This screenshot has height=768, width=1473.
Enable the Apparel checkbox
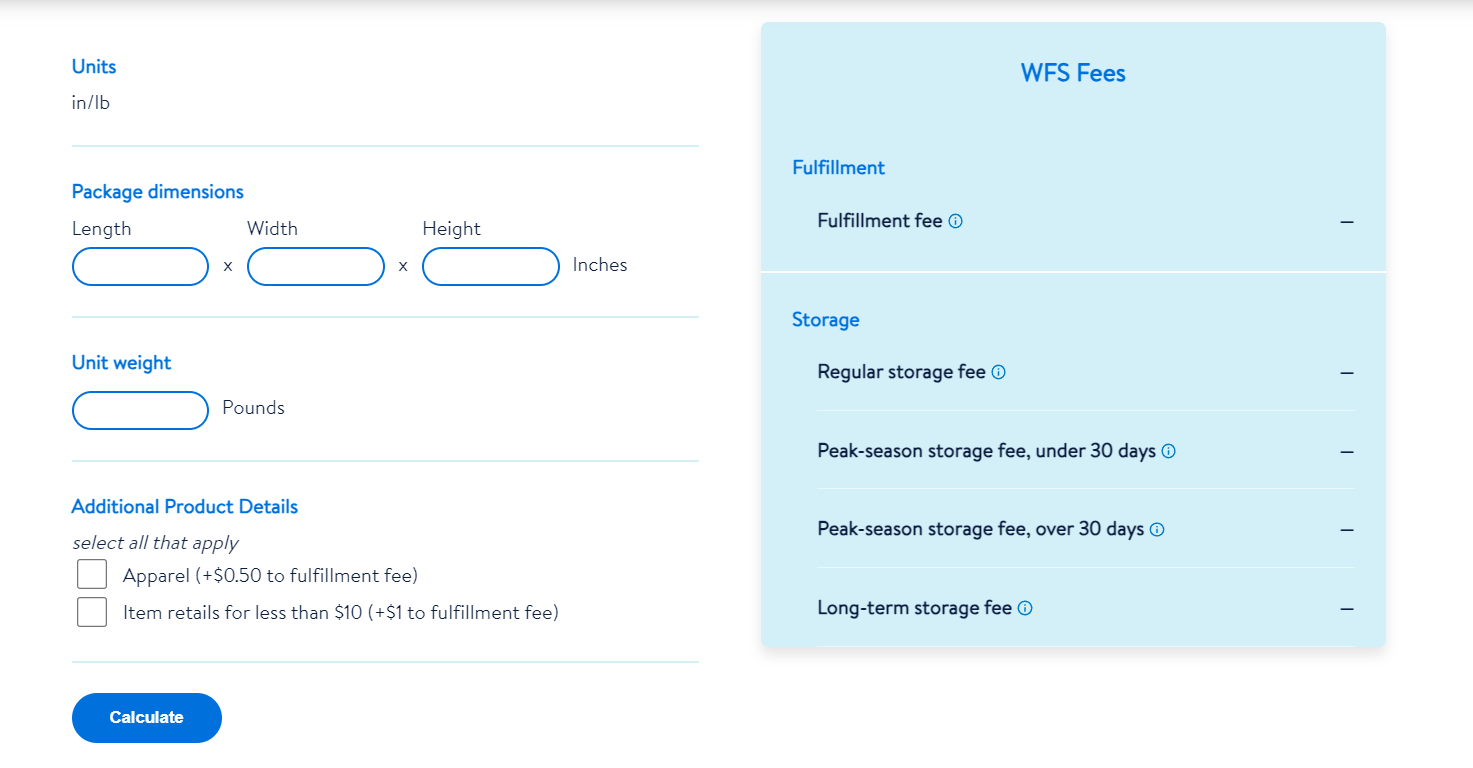(x=92, y=573)
